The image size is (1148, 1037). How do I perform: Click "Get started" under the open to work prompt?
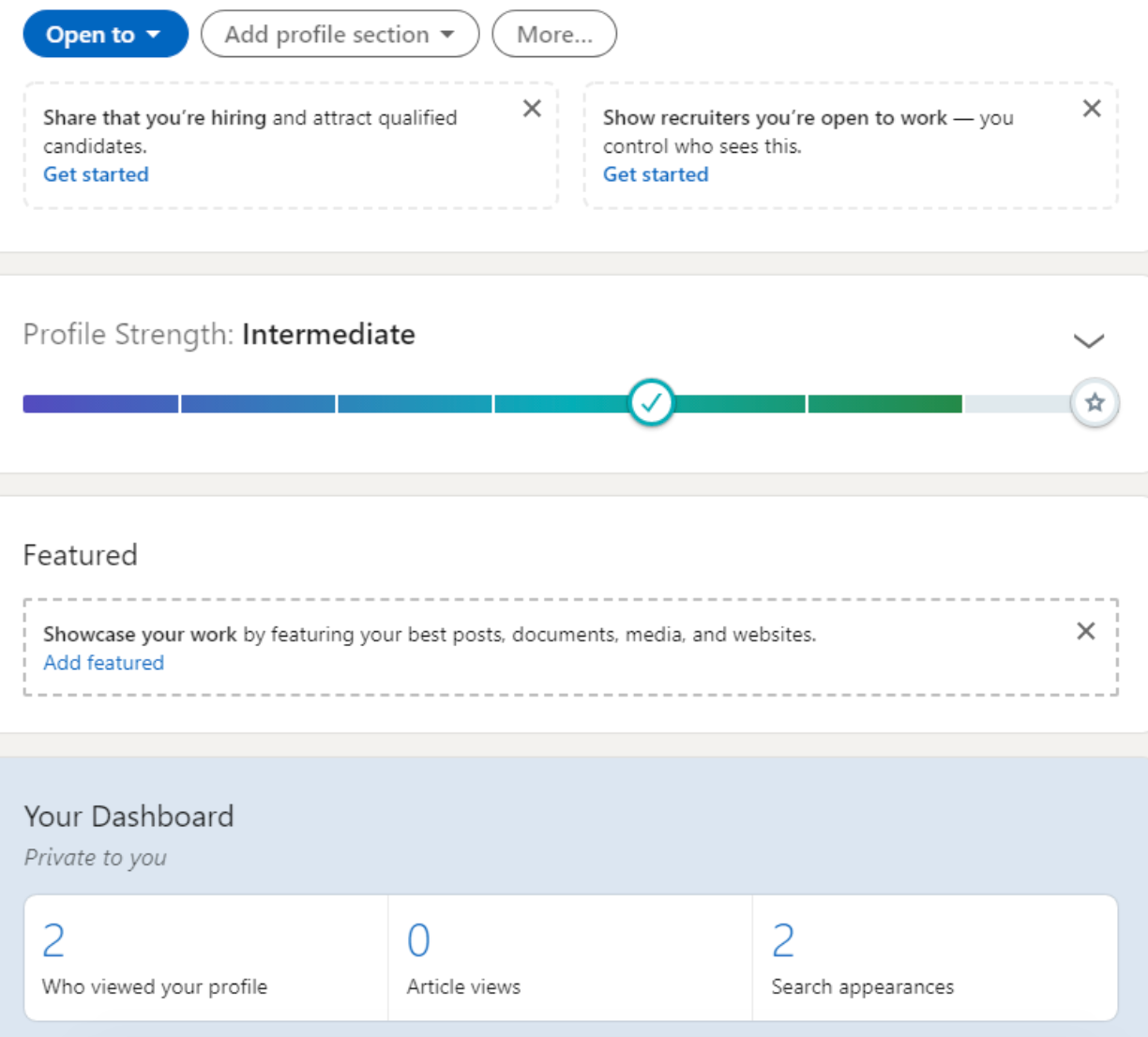[656, 174]
